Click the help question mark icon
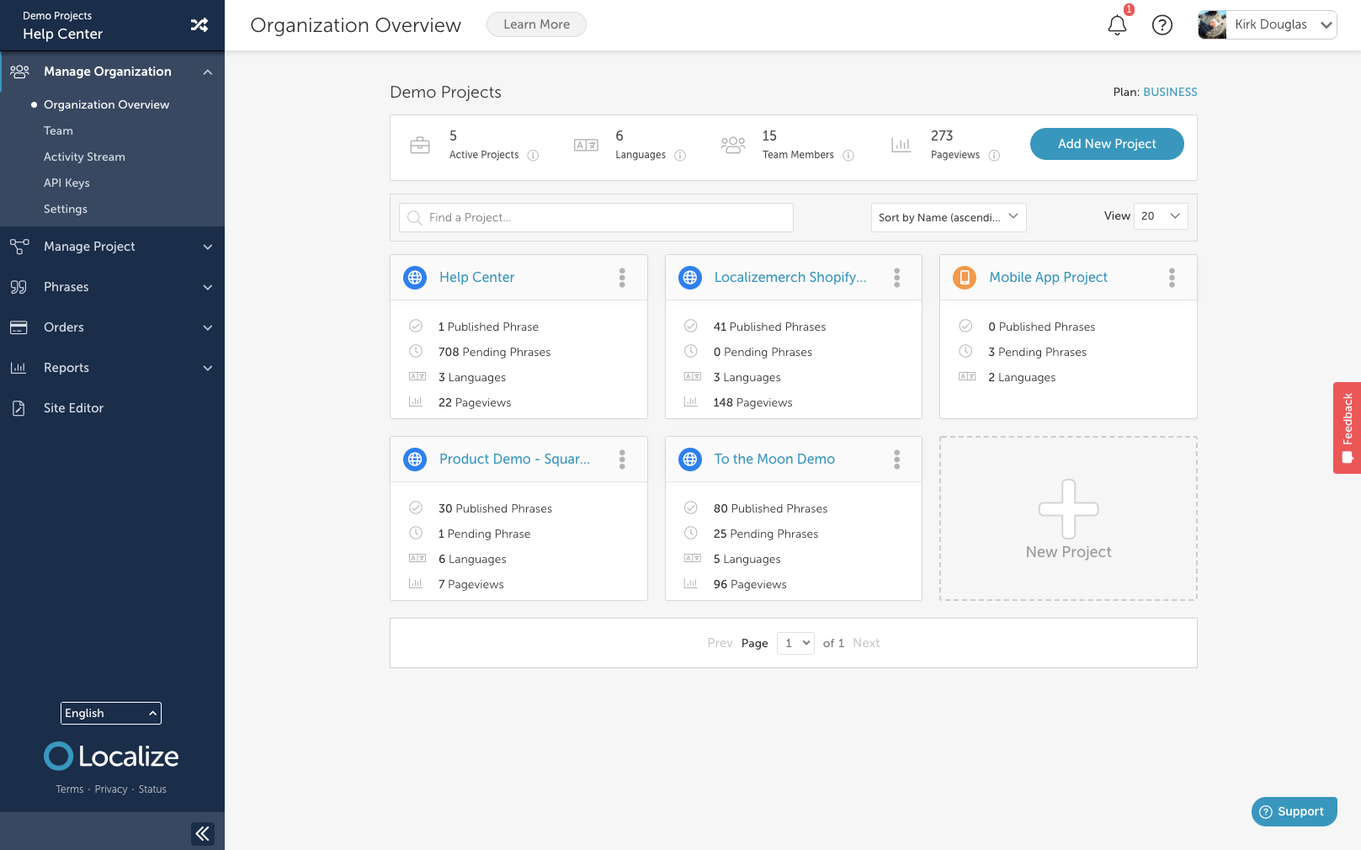The height and width of the screenshot is (850, 1361). [x=1162, y=25]
